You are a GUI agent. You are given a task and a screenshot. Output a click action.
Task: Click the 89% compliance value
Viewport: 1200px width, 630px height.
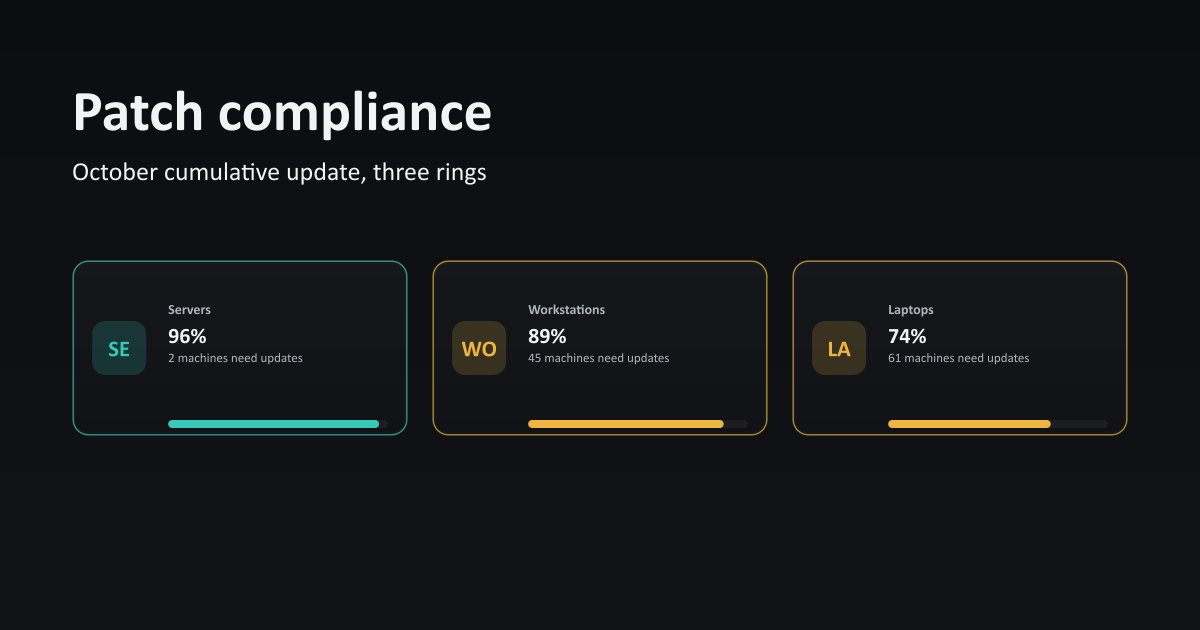pos(547,336)
